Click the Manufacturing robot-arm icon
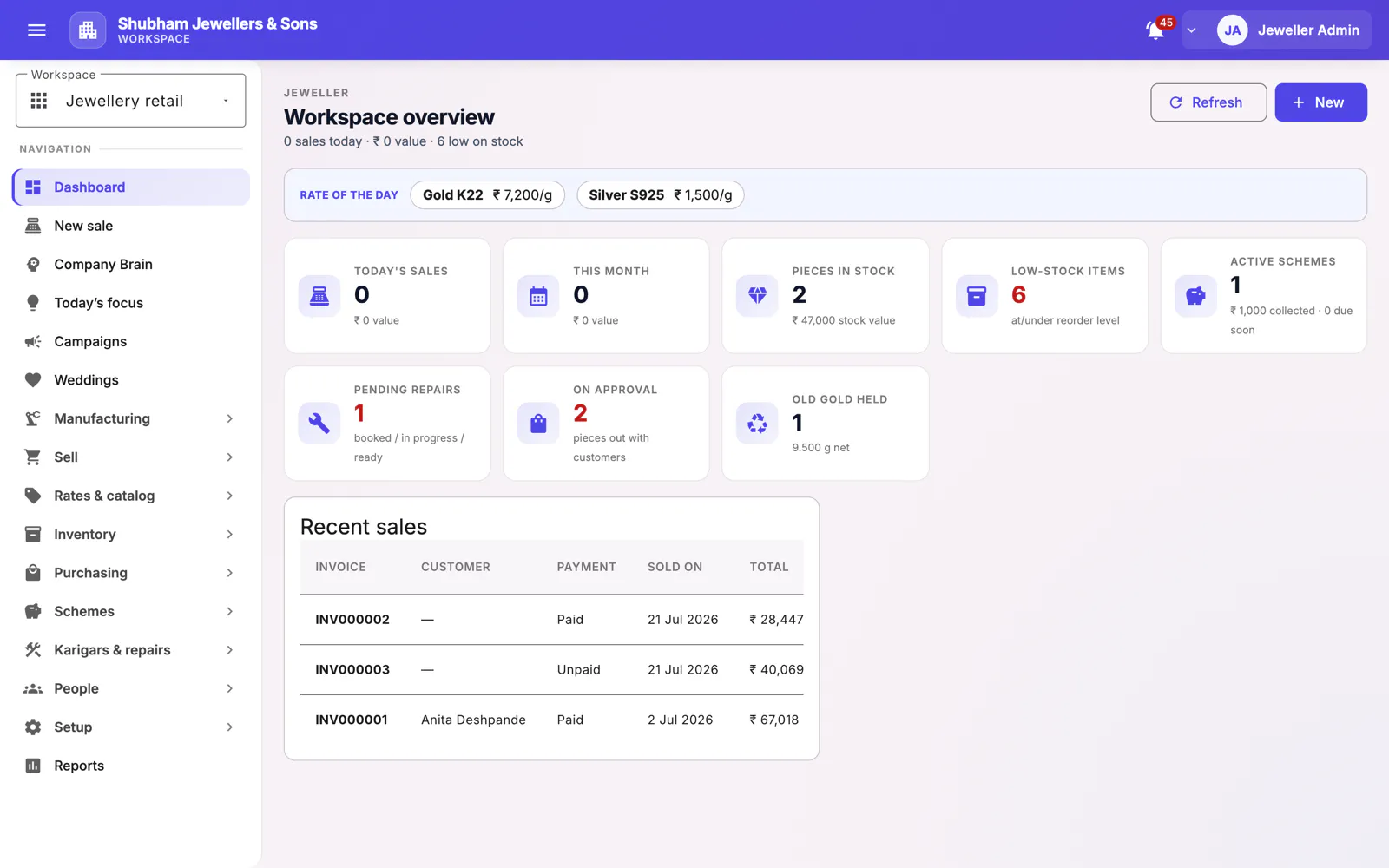 point(33,418)
